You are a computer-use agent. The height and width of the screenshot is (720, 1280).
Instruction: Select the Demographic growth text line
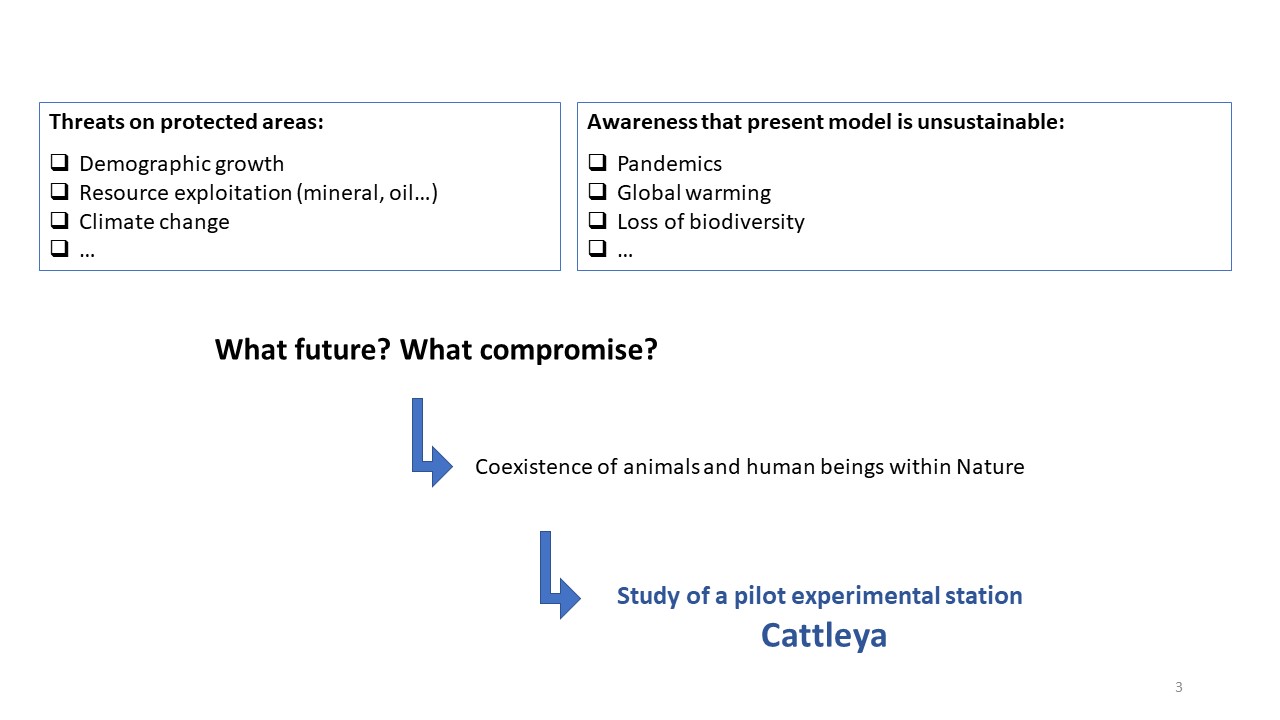[182, 164]
